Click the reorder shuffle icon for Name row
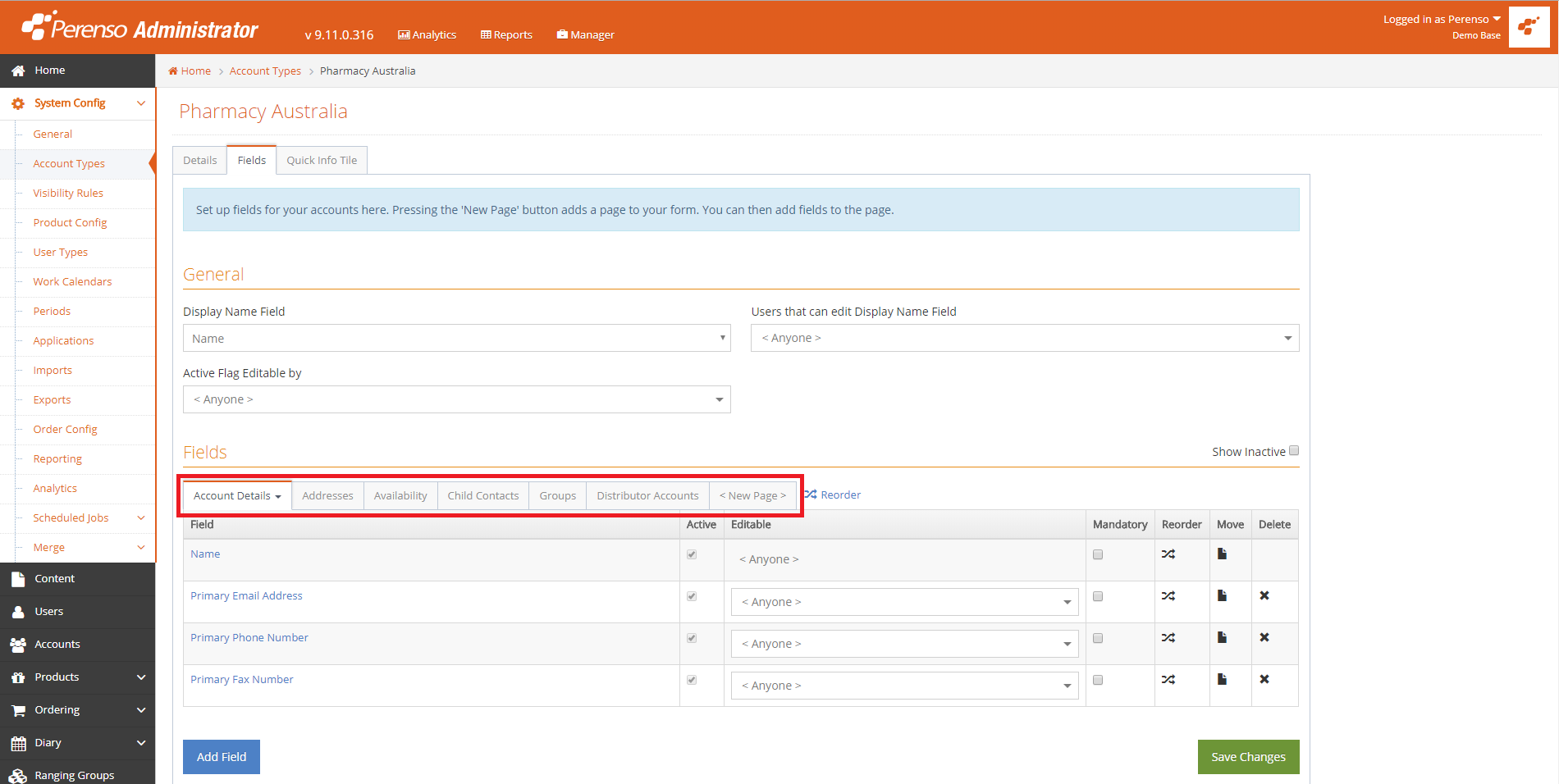 (x=1168, y=554)
